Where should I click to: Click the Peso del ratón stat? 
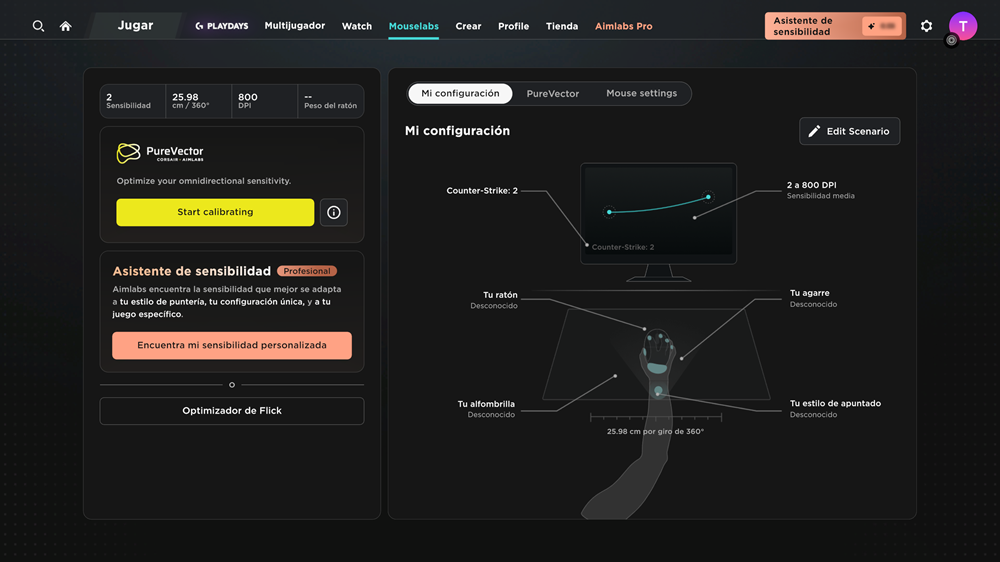click(x=330, y=101)
